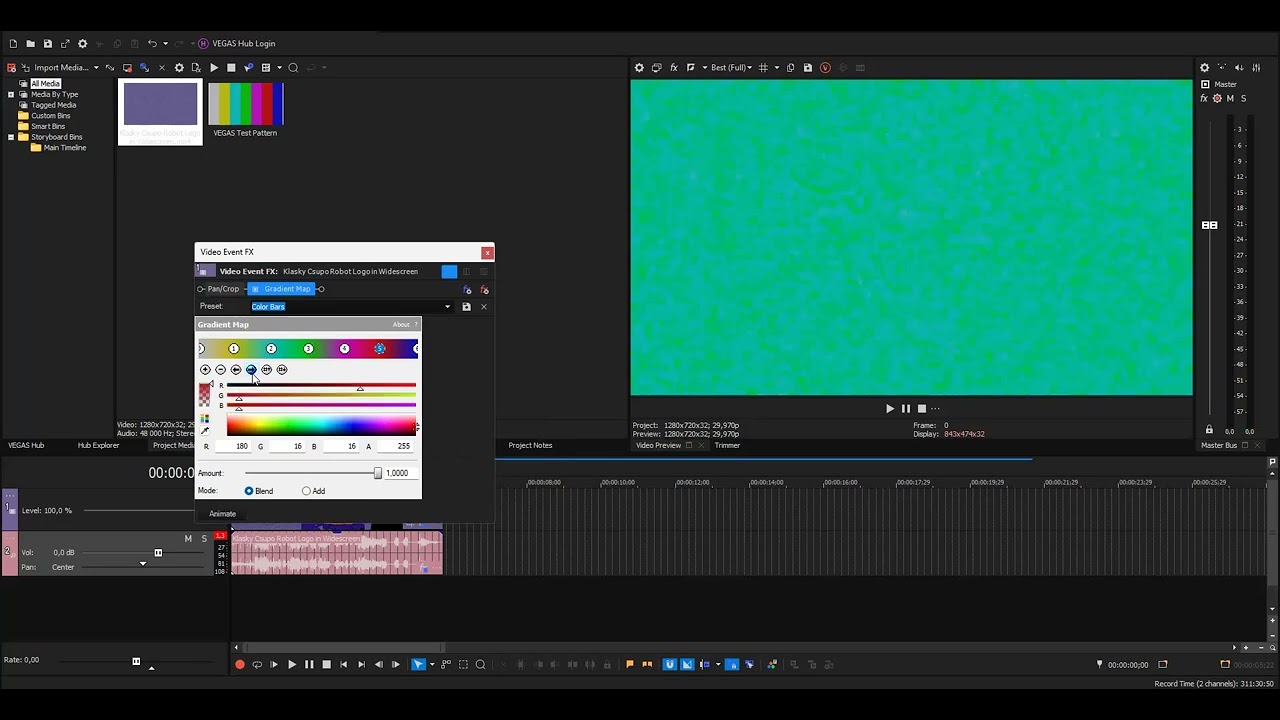The height and width of the screenshot is (720, 1280).
Task: Open Video Preview settings gear
Action: (639, 68)
